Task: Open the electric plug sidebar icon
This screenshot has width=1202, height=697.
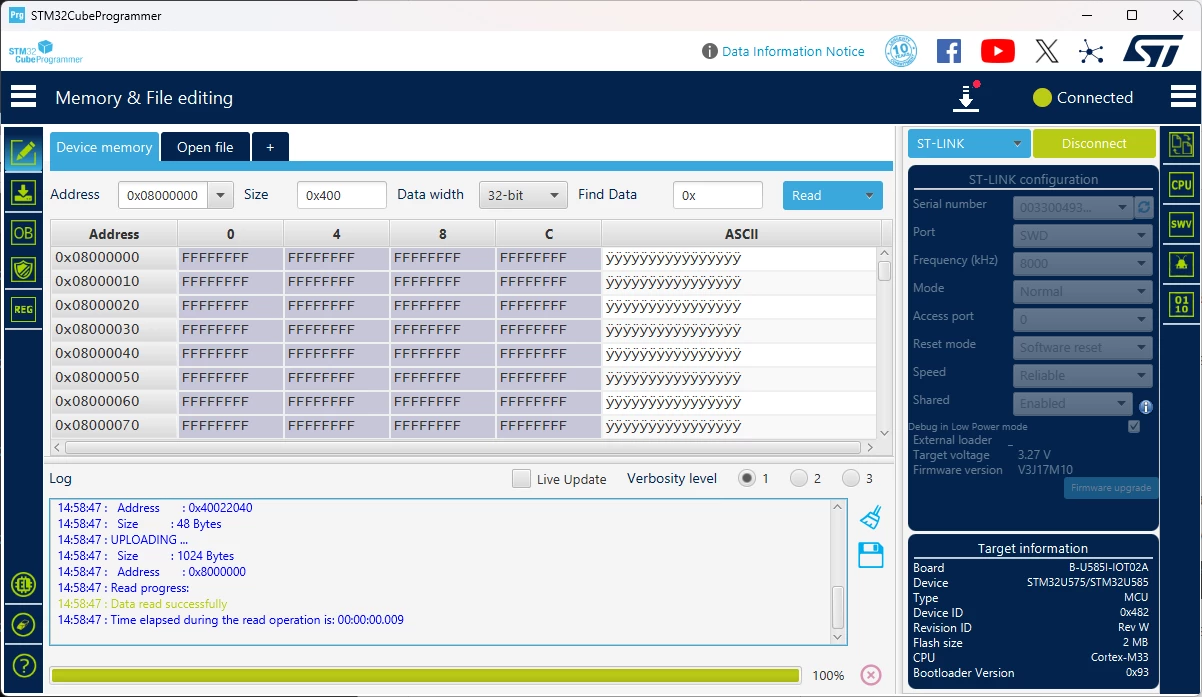Action: click(23, 625)
